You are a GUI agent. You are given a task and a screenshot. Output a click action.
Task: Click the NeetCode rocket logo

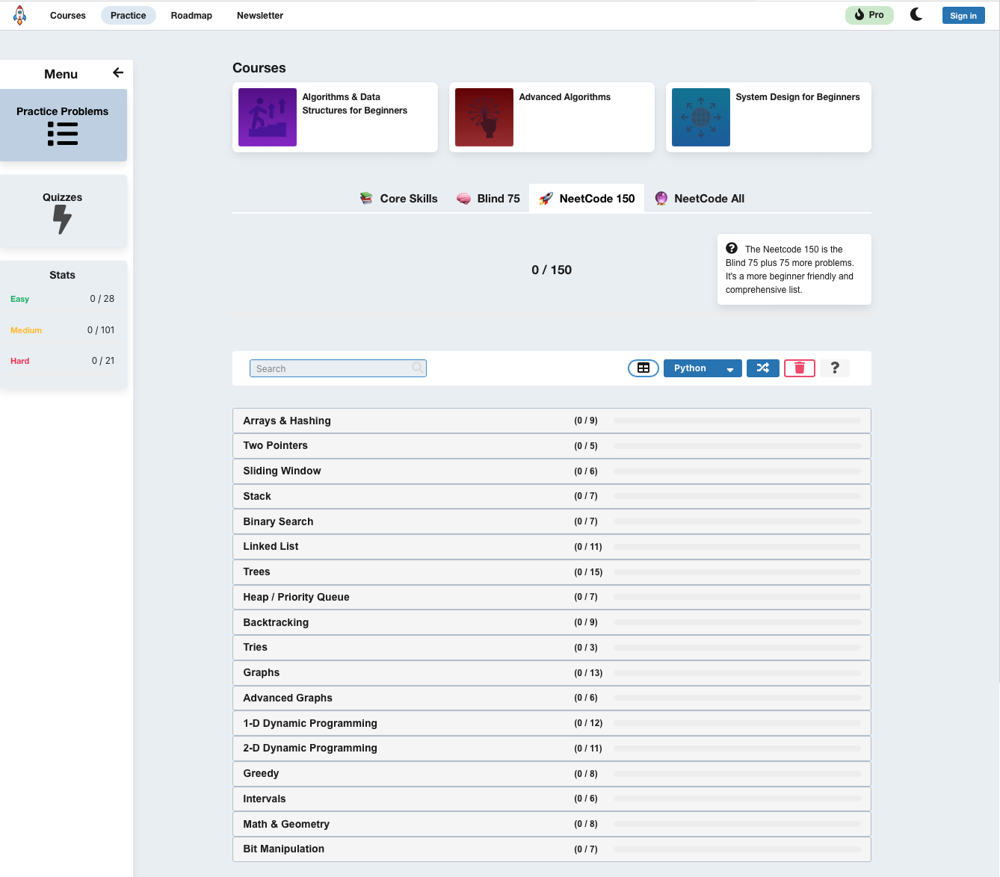coord(19,15)
